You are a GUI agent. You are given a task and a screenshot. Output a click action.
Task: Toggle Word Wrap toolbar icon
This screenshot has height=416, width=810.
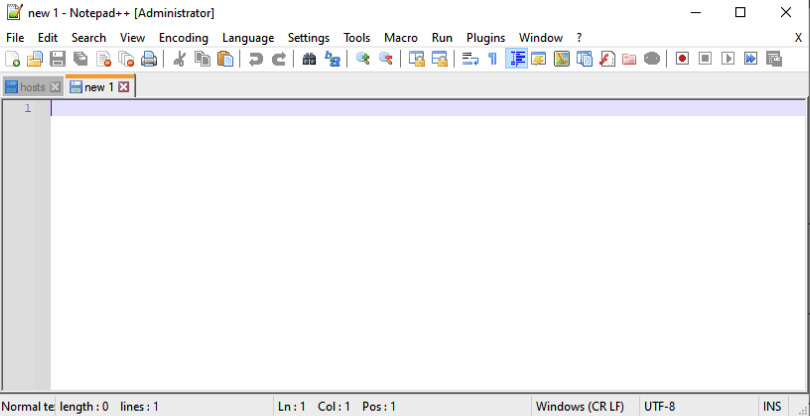tap(470, 59)
